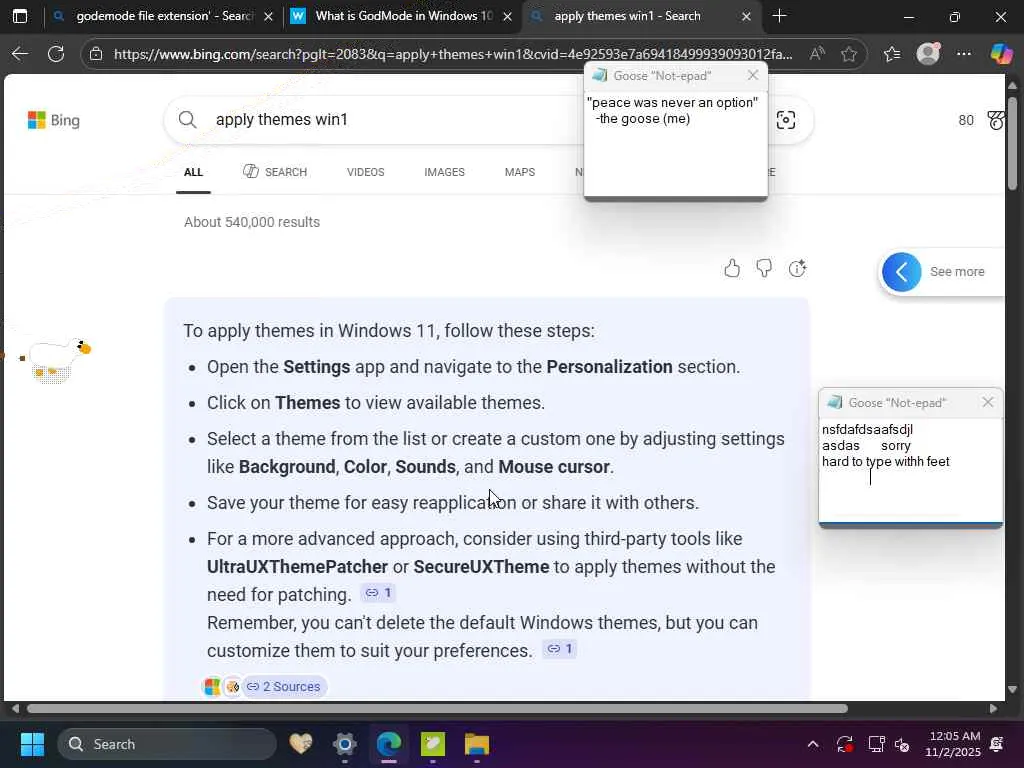Open the green notes app in taskbar
This screenshot has height=768, width=1024.
(x=432, y=744)
